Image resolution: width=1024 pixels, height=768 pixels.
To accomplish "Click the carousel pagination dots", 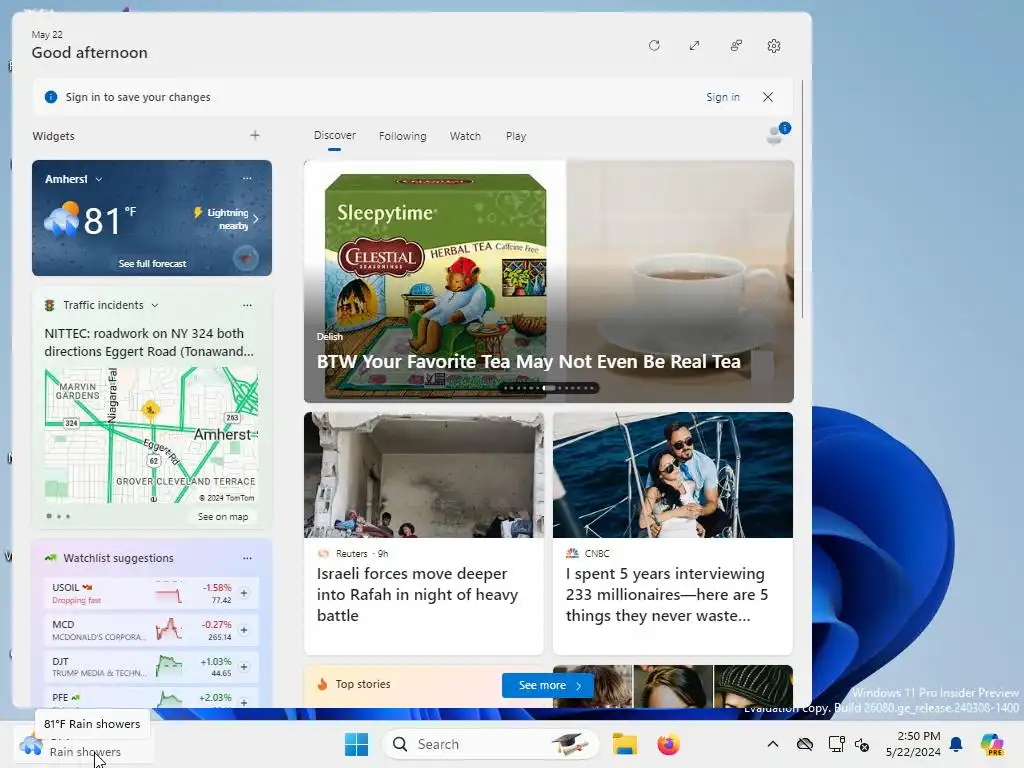I will point(549,388).
